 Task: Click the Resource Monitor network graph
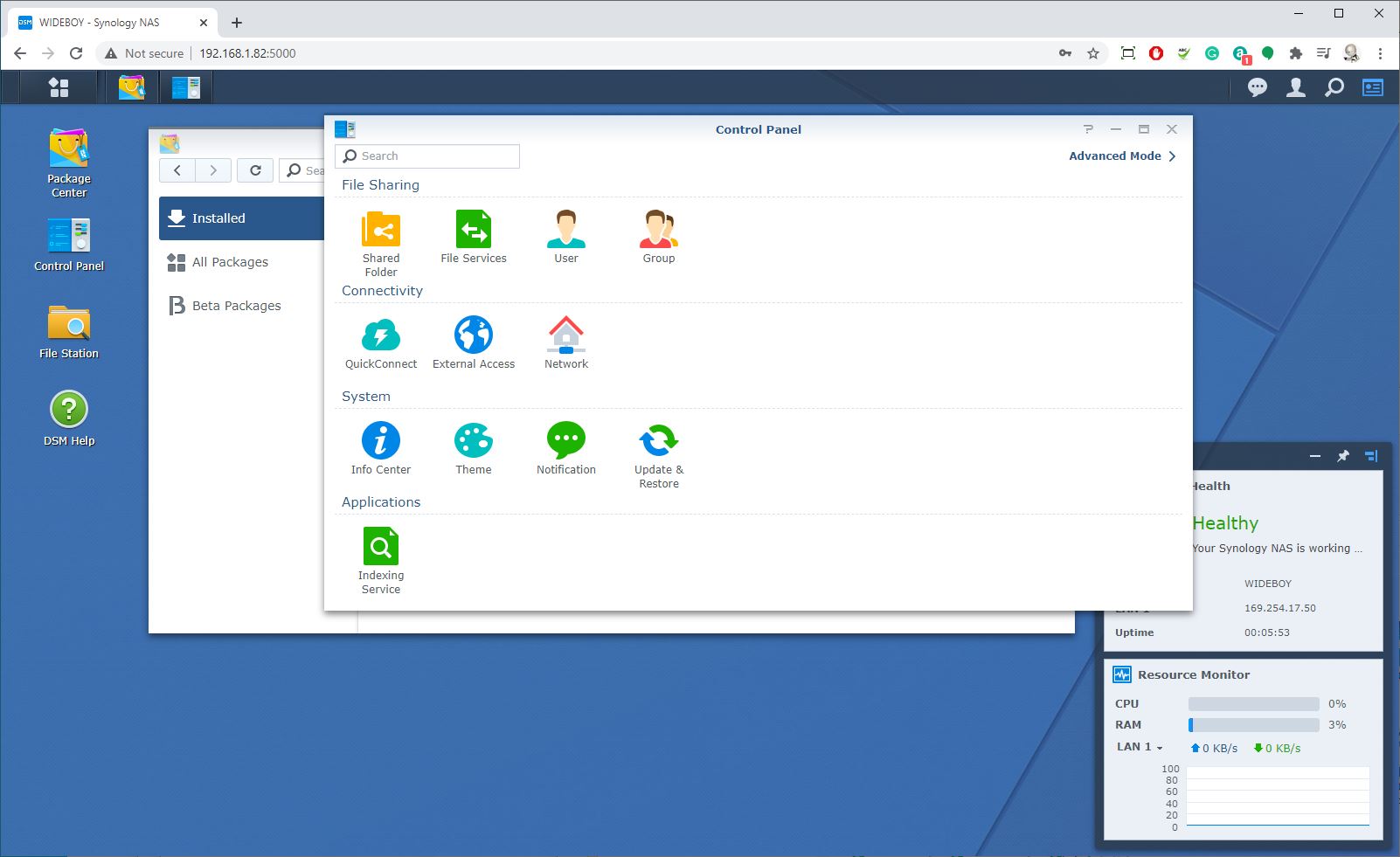click(x=1278, y=798)
